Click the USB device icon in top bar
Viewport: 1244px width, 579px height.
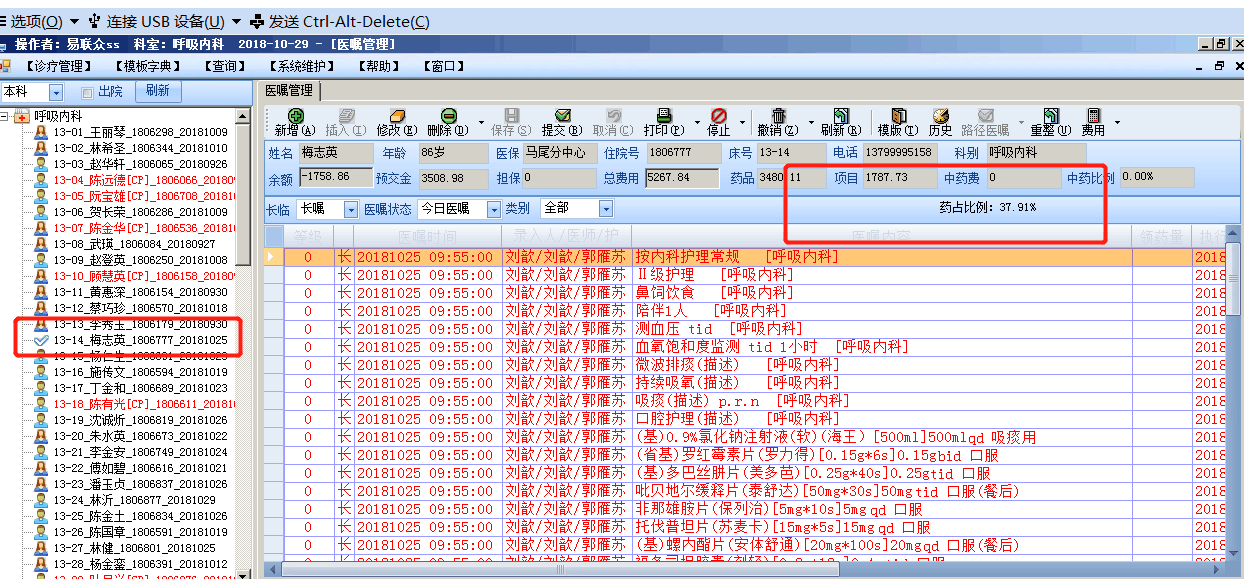[x=95, y=21]
